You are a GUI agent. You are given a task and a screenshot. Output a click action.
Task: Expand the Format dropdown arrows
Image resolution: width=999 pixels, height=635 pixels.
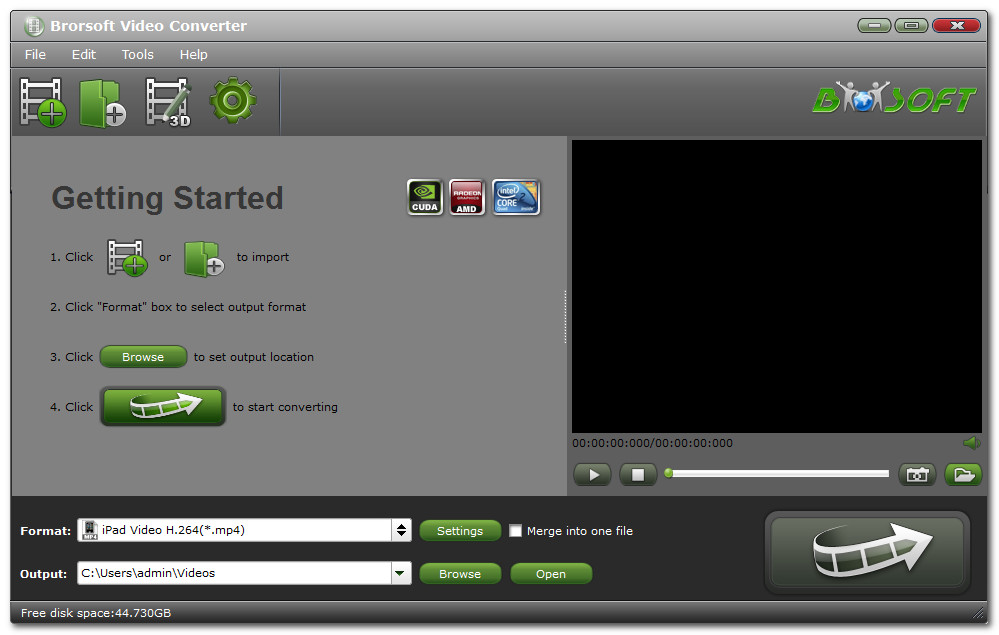(401, 530)
